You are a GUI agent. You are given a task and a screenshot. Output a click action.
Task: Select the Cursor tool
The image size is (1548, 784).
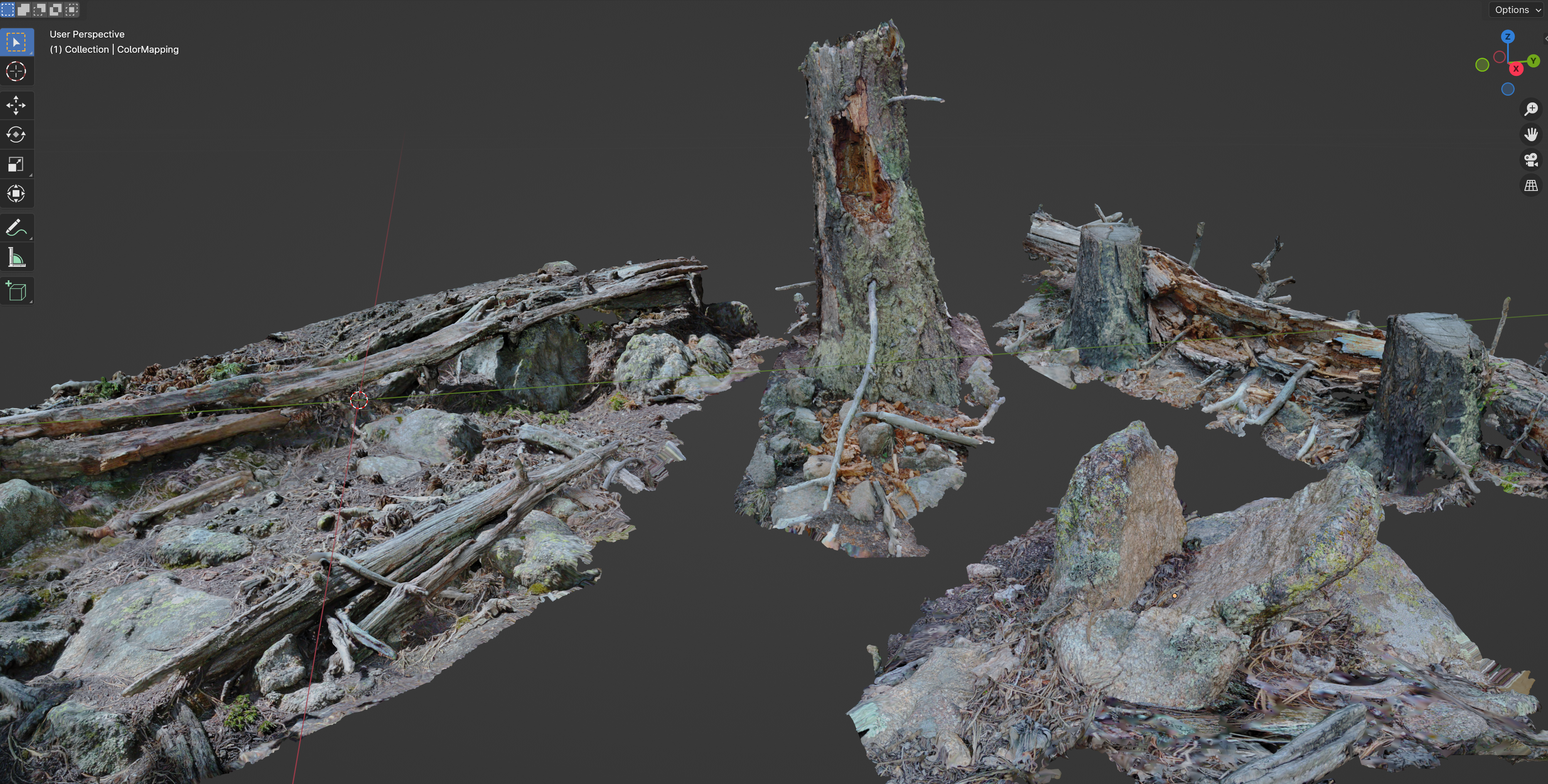click(x=16, y=72)
